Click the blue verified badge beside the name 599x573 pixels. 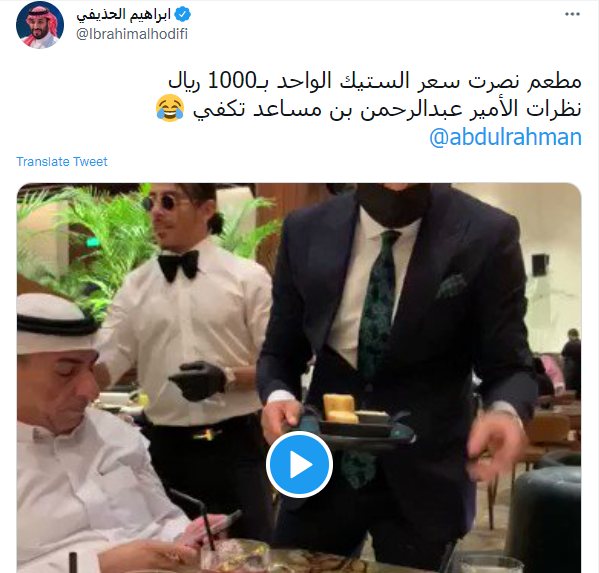pos(183,15)
